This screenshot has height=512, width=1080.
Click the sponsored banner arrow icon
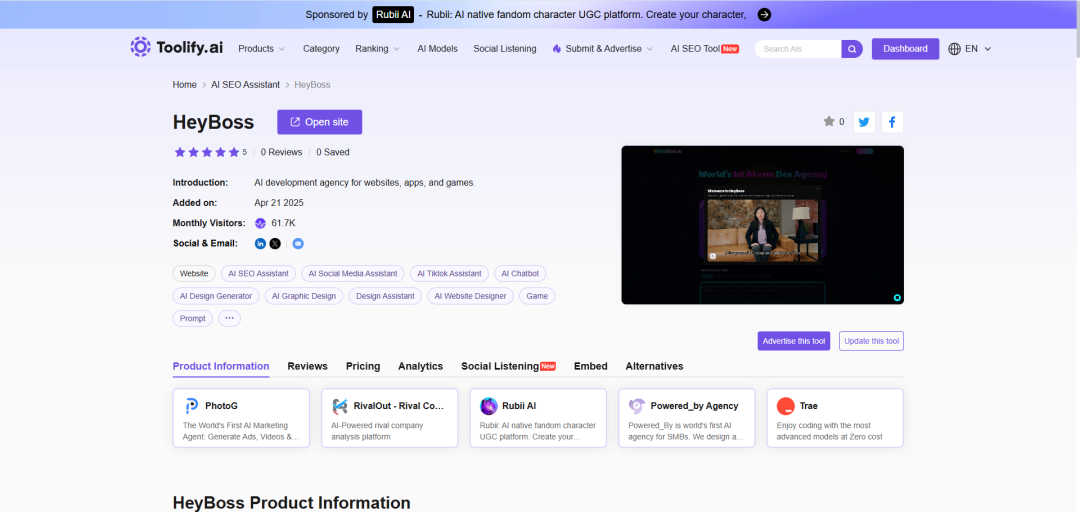point(764,14)
